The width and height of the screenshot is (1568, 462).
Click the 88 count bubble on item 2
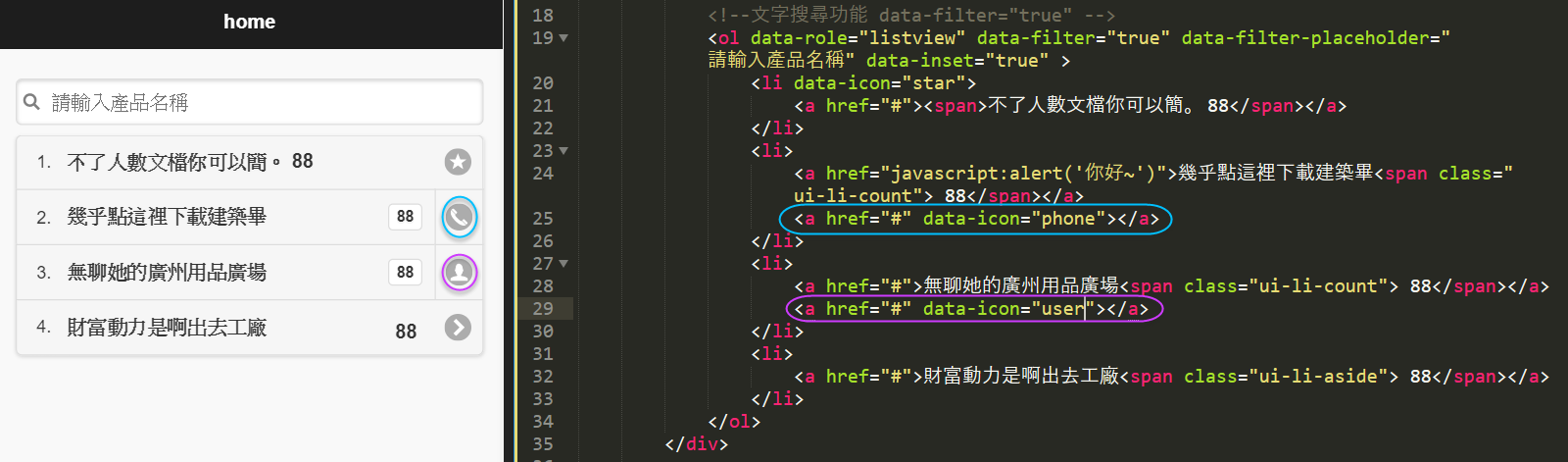tap(405, 217)
